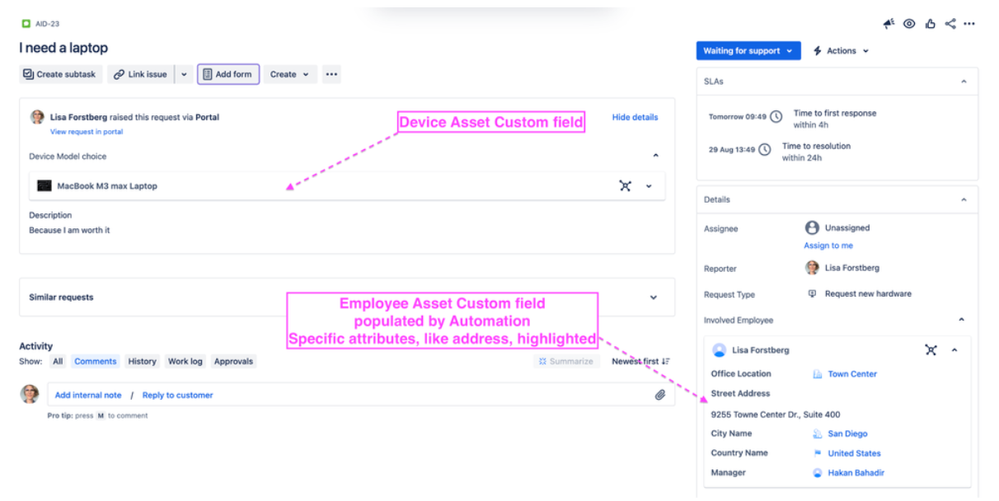Open Hakan Bahadir manager link
Viewport: 999px width, 501px height.
pyautogui.click(x=856, y=473)
